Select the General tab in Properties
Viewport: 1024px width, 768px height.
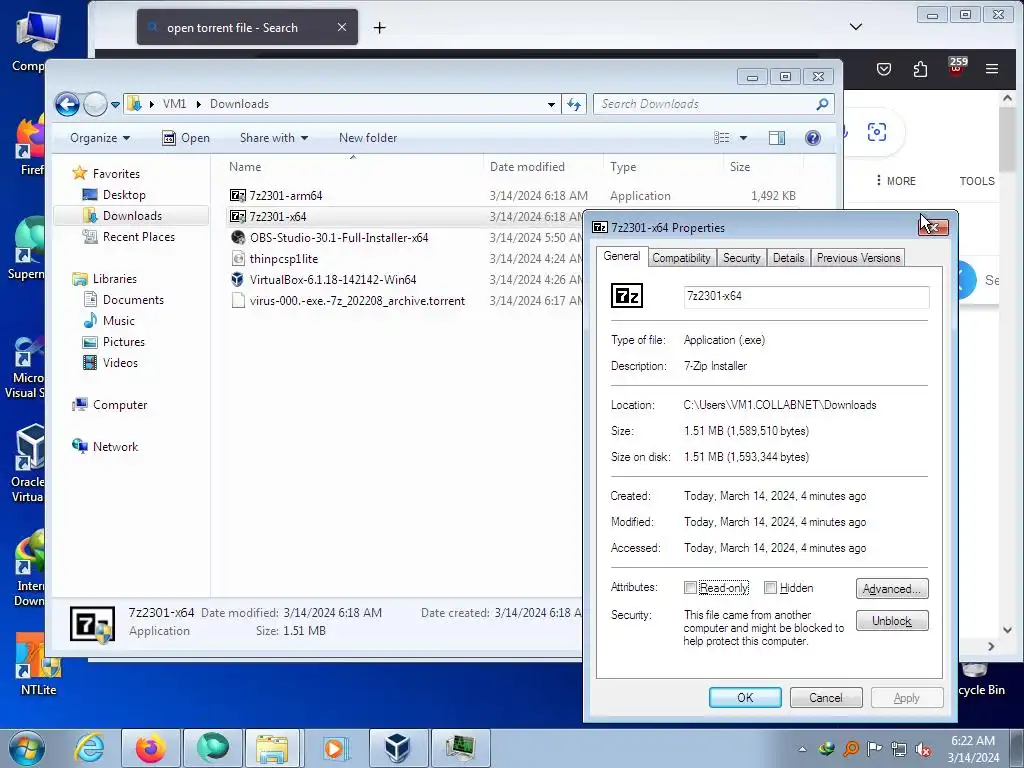pyautogui.click(x=622, y=256)
